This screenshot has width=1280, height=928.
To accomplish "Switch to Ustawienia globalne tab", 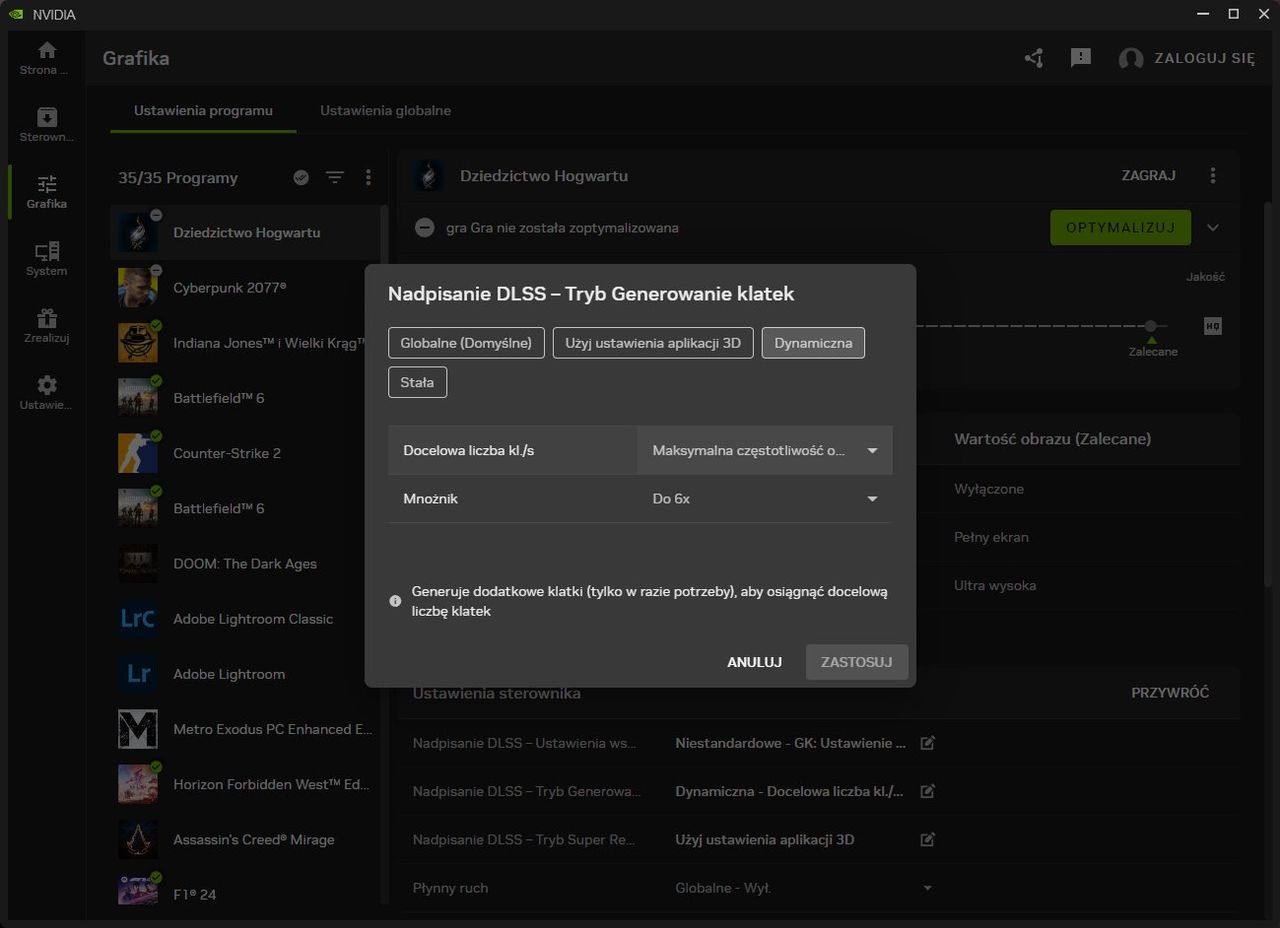I will pos(385,111).
